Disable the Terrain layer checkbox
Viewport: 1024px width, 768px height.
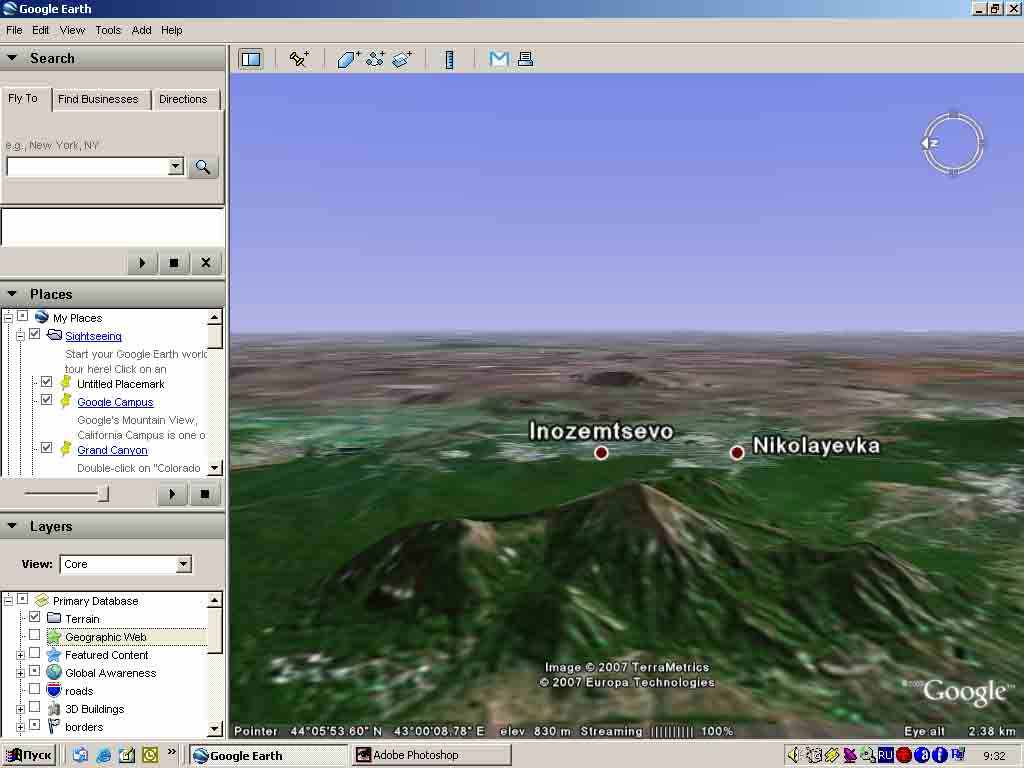(x=35, y=616)
